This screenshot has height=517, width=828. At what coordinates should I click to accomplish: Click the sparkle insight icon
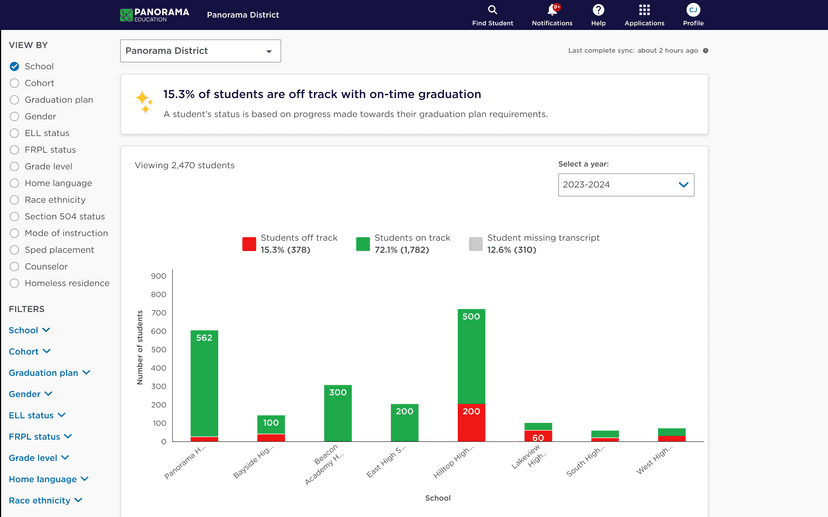(x=144, y=102)
